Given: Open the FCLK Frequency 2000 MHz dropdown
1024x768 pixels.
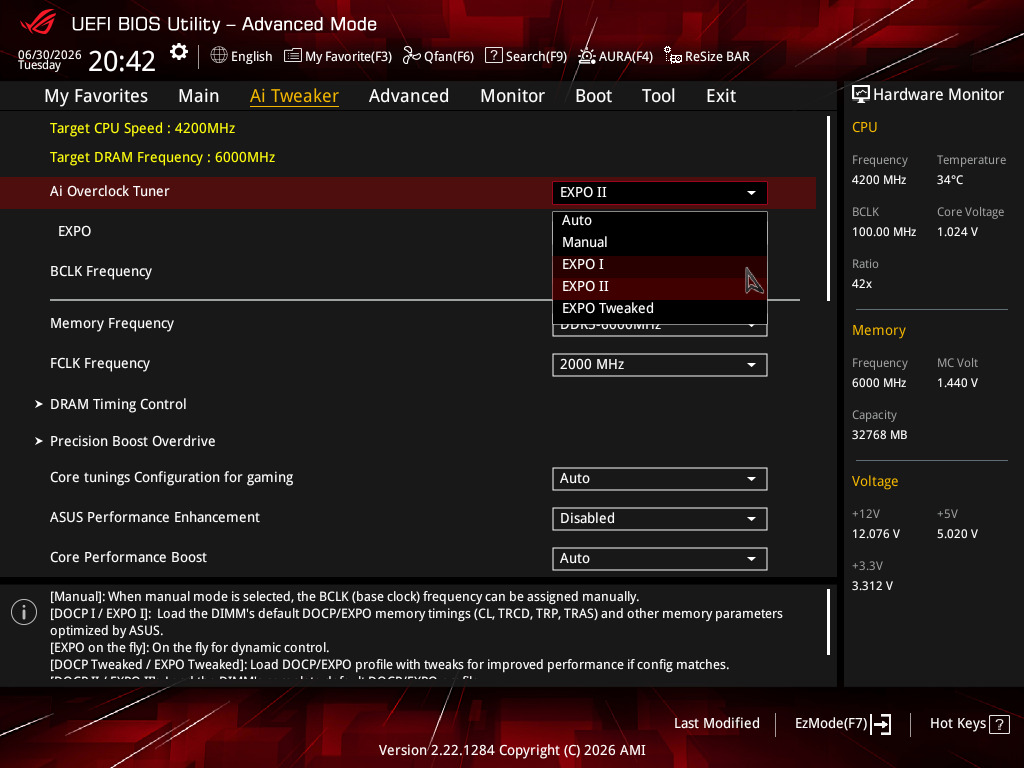Looking at the screenshot, I should [x=660, y=364].
